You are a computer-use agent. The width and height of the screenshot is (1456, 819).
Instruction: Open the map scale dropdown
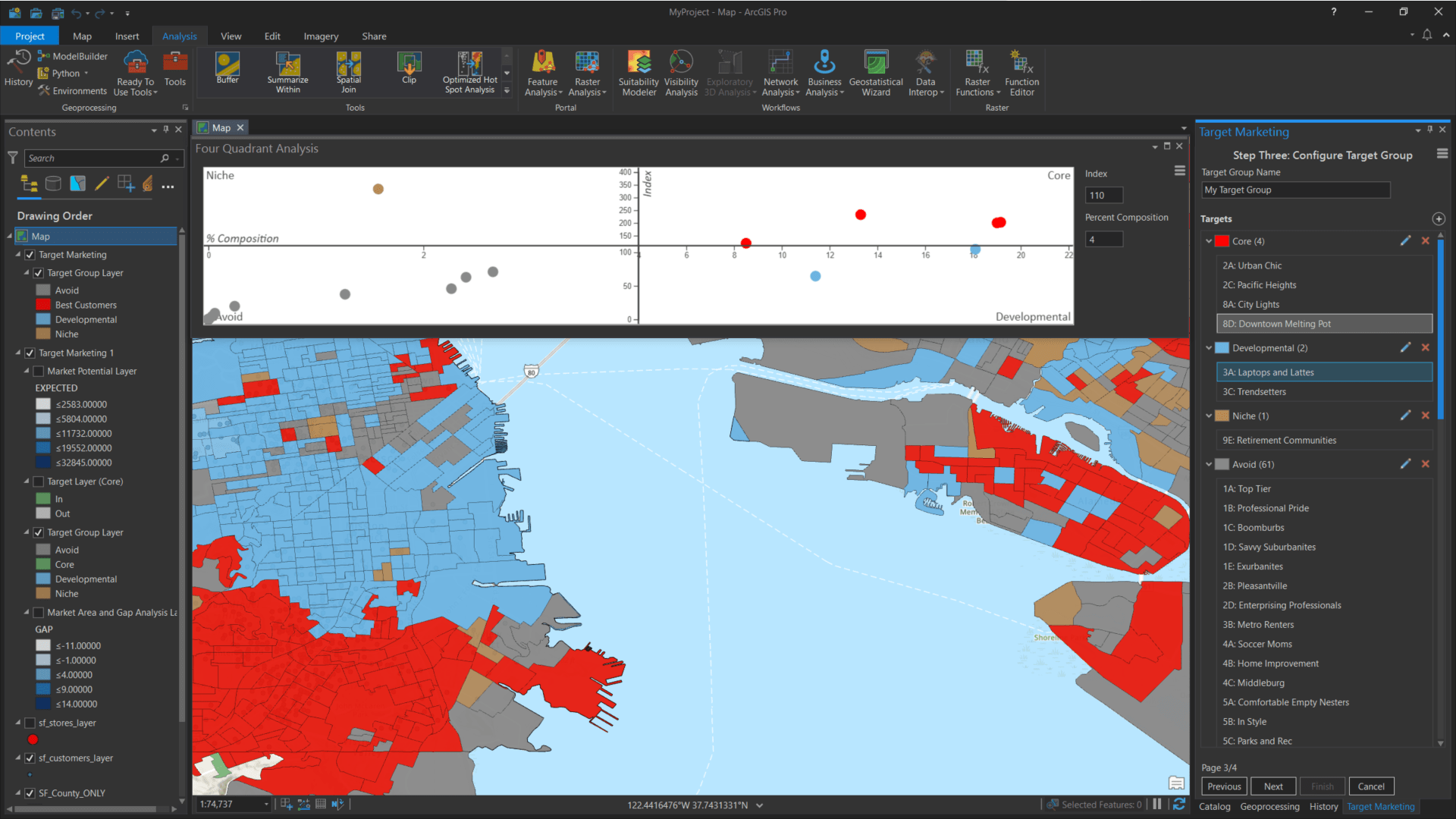(x=265, y=805)
